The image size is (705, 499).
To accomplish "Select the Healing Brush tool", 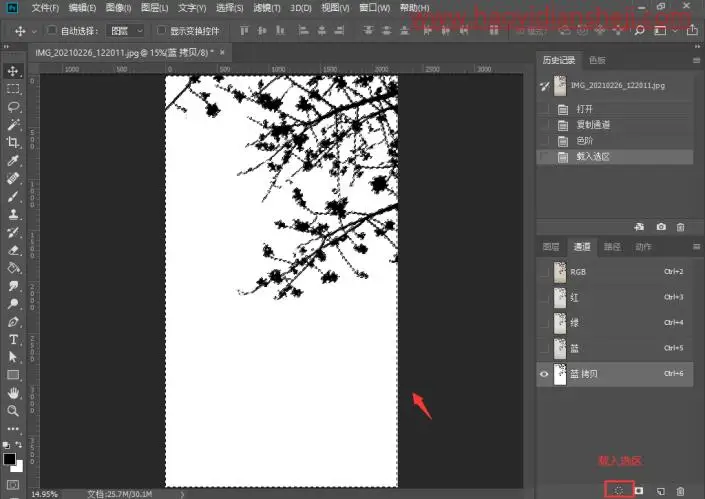I will point(13,178).
